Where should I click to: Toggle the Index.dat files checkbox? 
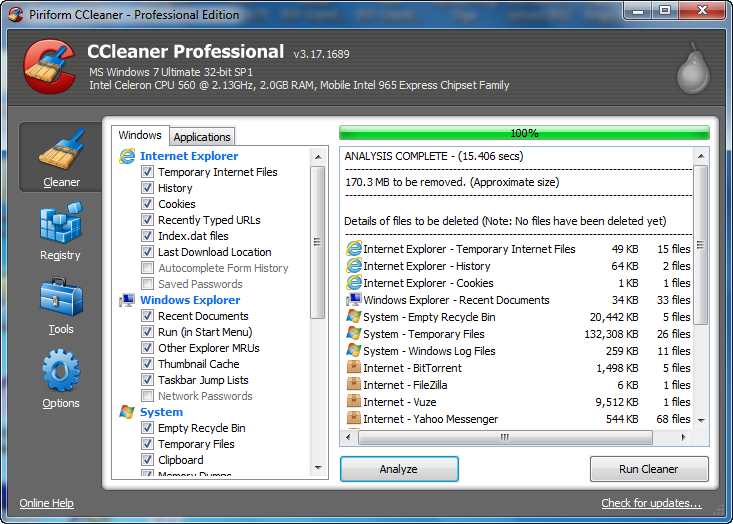coord(147,236)
